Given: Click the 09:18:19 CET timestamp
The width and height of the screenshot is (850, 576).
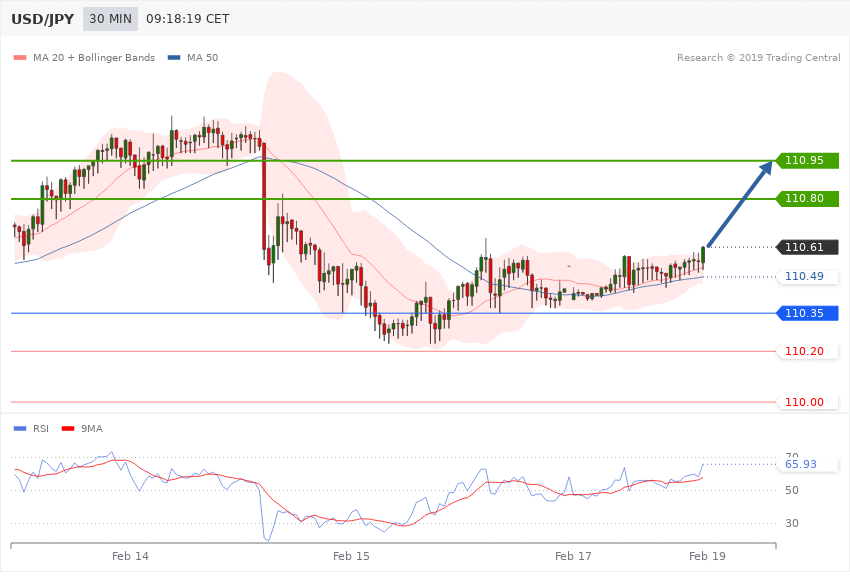Looking at the screenshot, I should 188,19.
